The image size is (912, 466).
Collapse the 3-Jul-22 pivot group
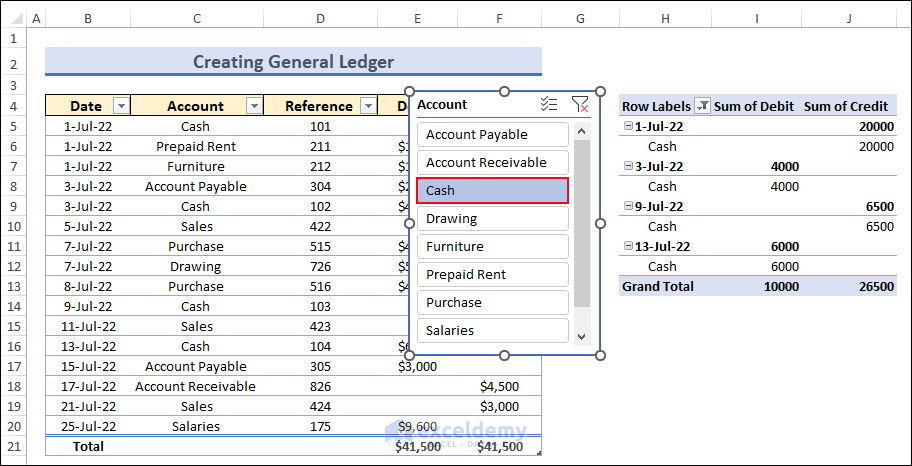coord(627,167)
